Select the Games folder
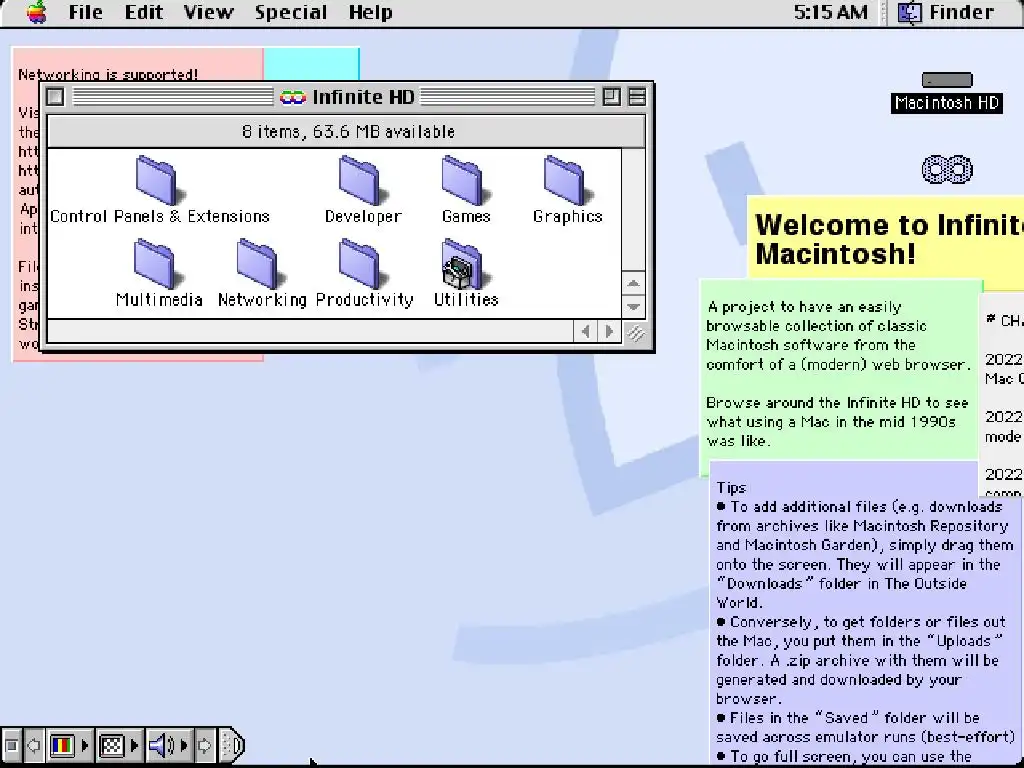This screenshot has width=1024, height=768. [x=463, y=182]
